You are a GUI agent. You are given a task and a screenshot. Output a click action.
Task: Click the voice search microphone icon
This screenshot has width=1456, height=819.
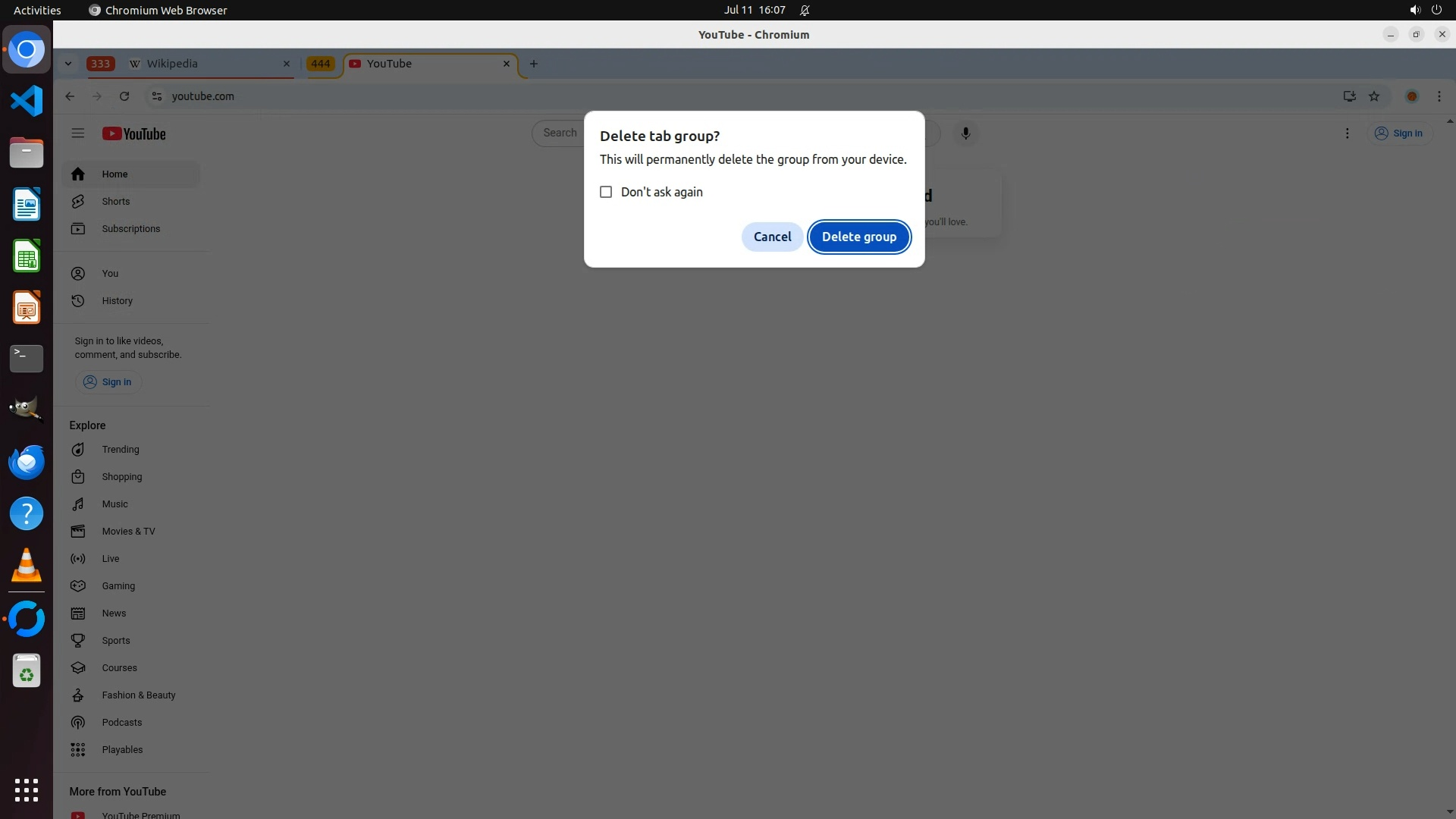pyautogui.click(x=965, y=133)
